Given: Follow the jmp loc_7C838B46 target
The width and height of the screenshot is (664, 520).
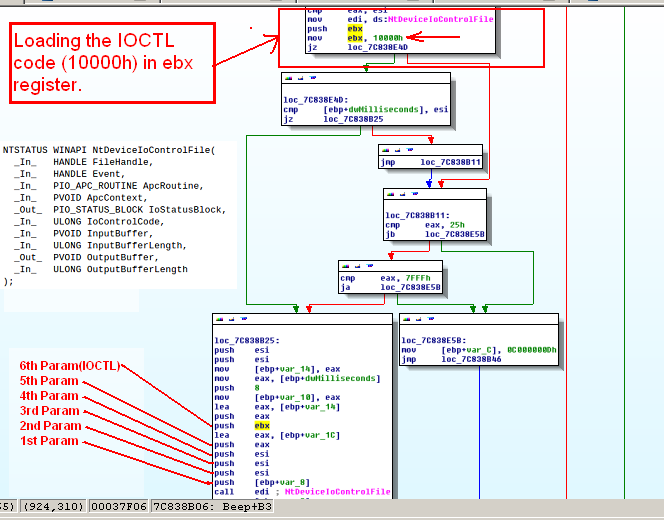Looking at the screenshot, I should tap(471, 360).
